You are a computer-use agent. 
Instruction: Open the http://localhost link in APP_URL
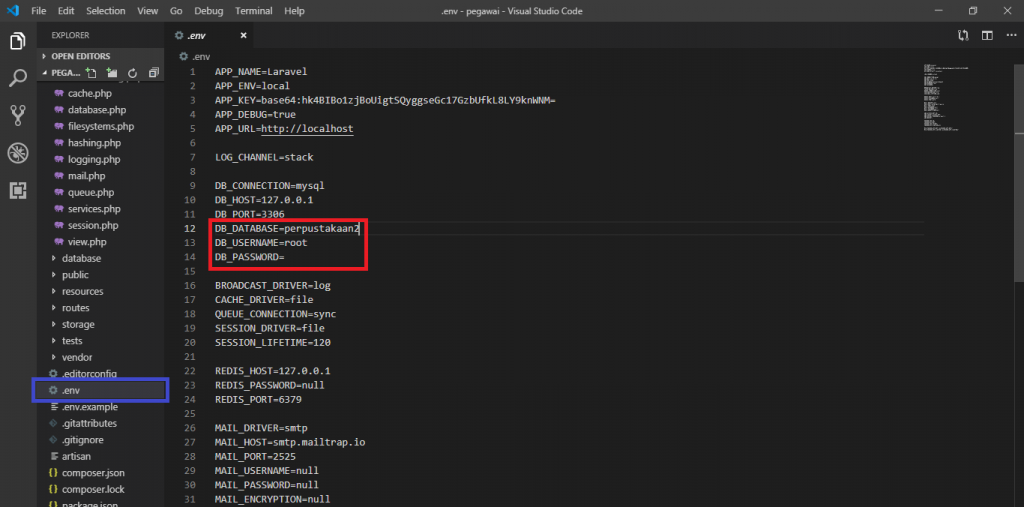[x=306, y=129]
